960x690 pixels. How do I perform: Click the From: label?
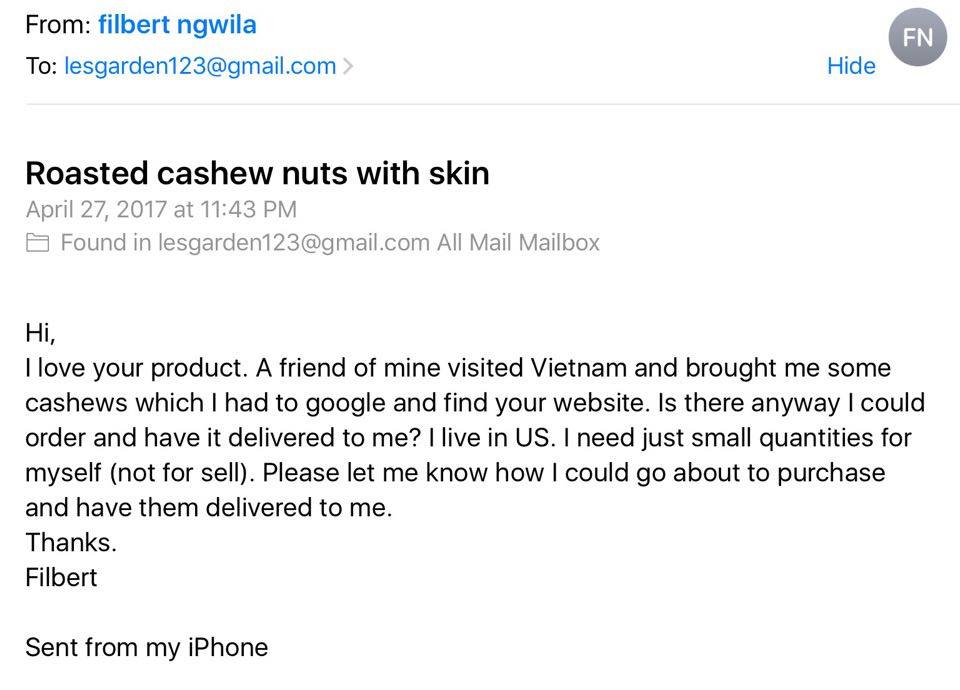point(58,25)
